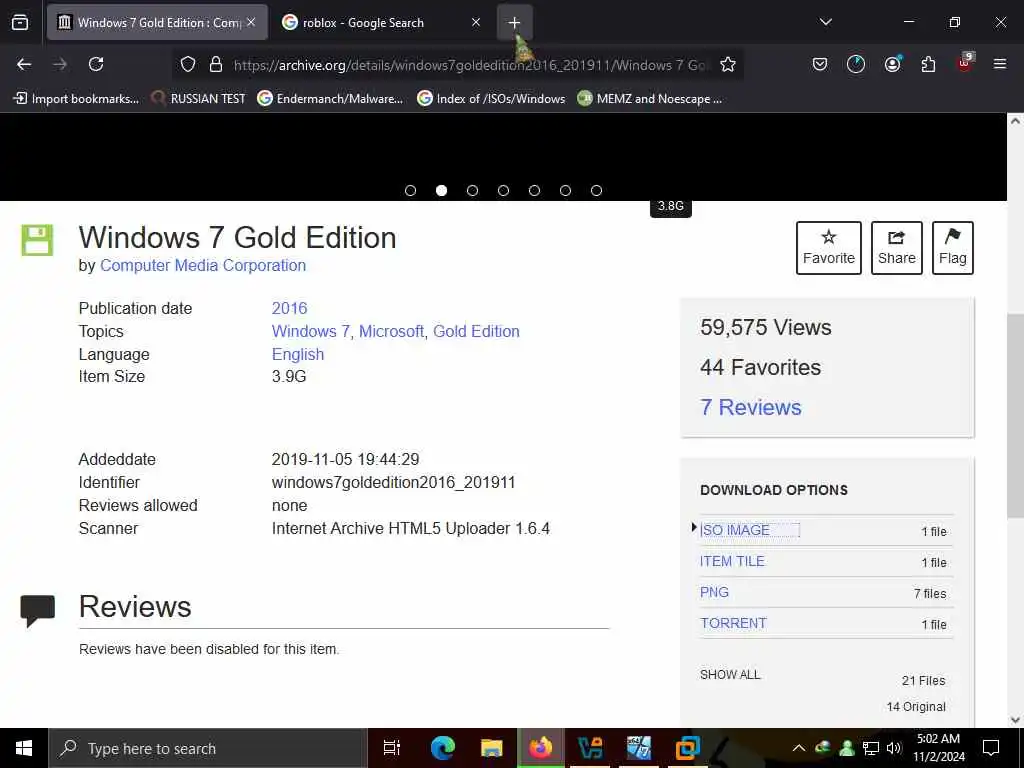Image resolution: width=1024 pixels, height=768 pixels.
Task: Flag this item
Action: [x=953, y=248]
